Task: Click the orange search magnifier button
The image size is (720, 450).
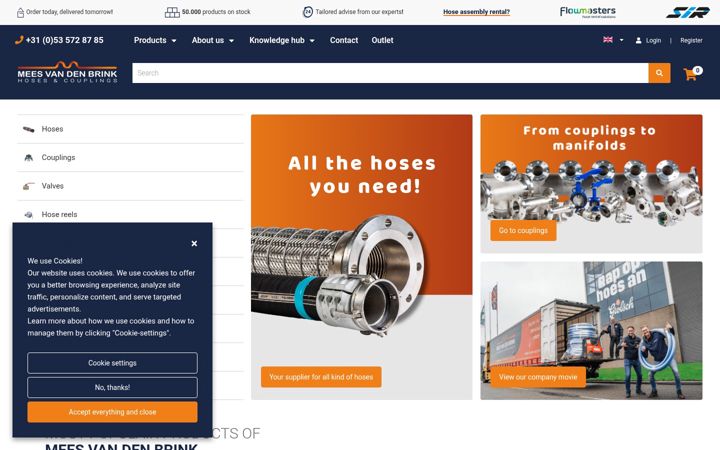Action: (x=659, y=73)
